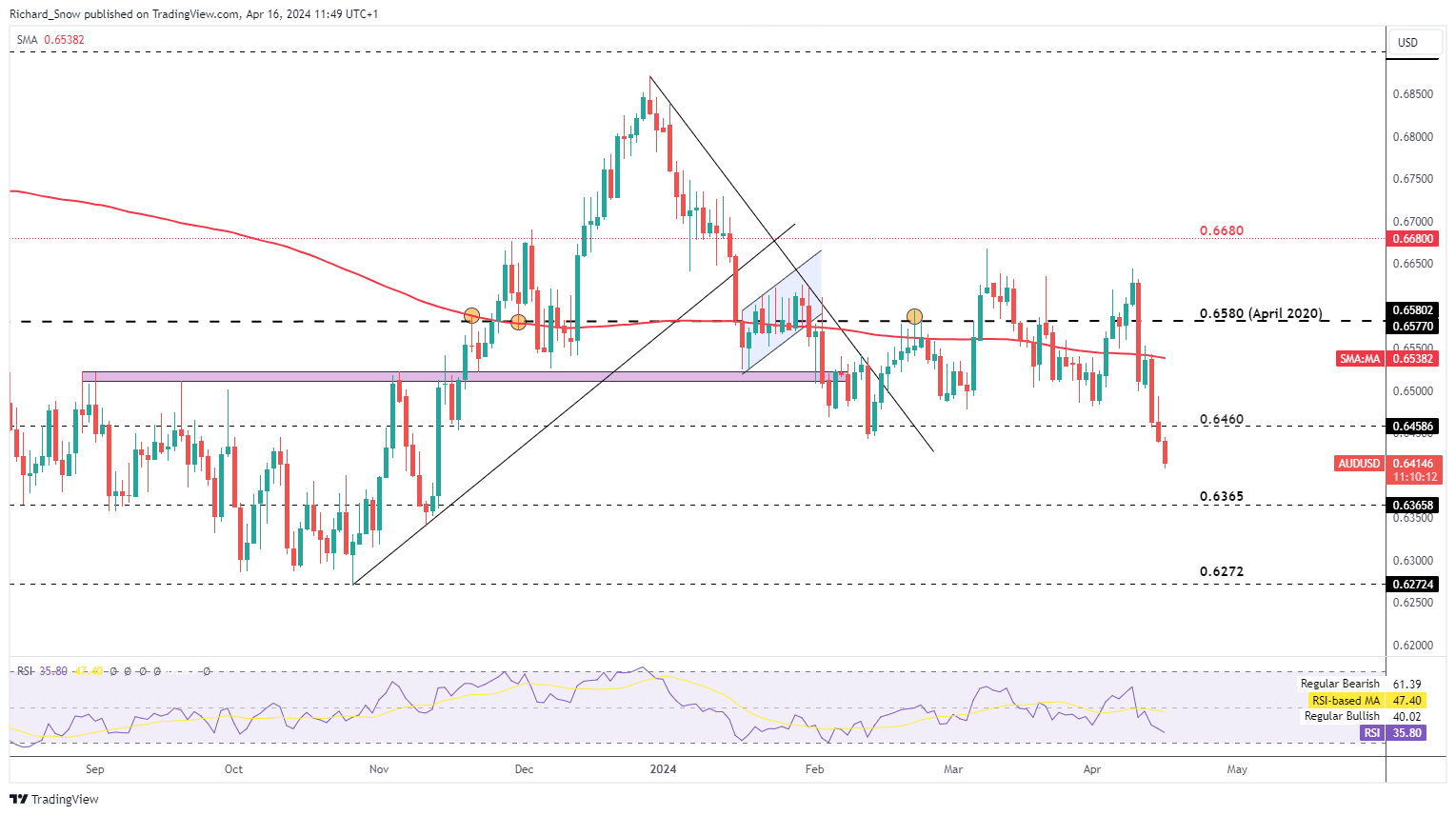Click the May label on time axis

(x=1237, y=769)
